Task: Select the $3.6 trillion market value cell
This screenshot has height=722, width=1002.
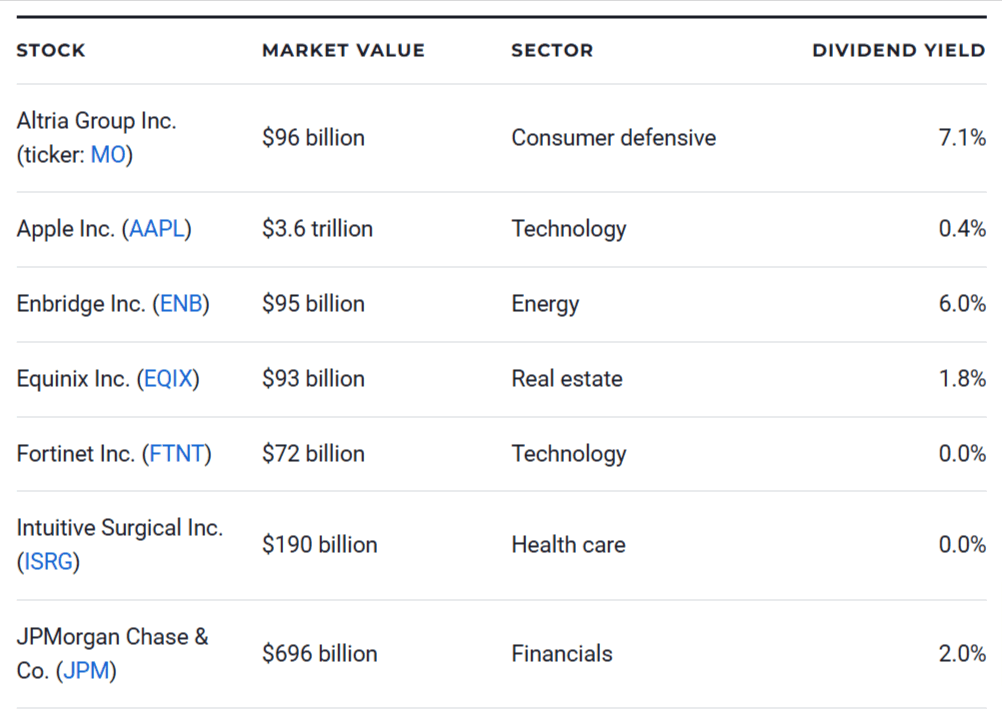Action: tap(317, 229)
